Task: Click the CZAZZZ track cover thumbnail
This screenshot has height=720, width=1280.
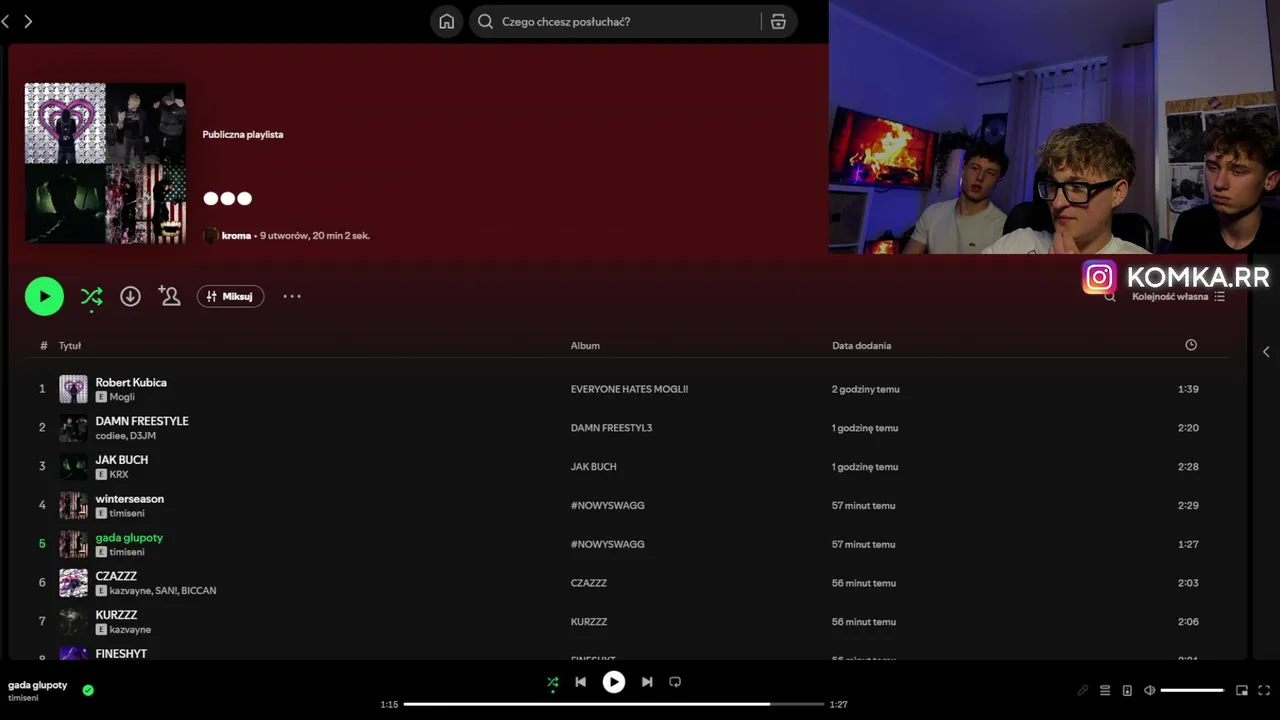Action: [73, 583]
